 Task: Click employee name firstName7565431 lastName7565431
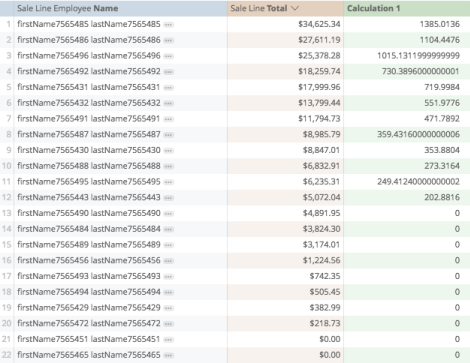tap(89, 87)
